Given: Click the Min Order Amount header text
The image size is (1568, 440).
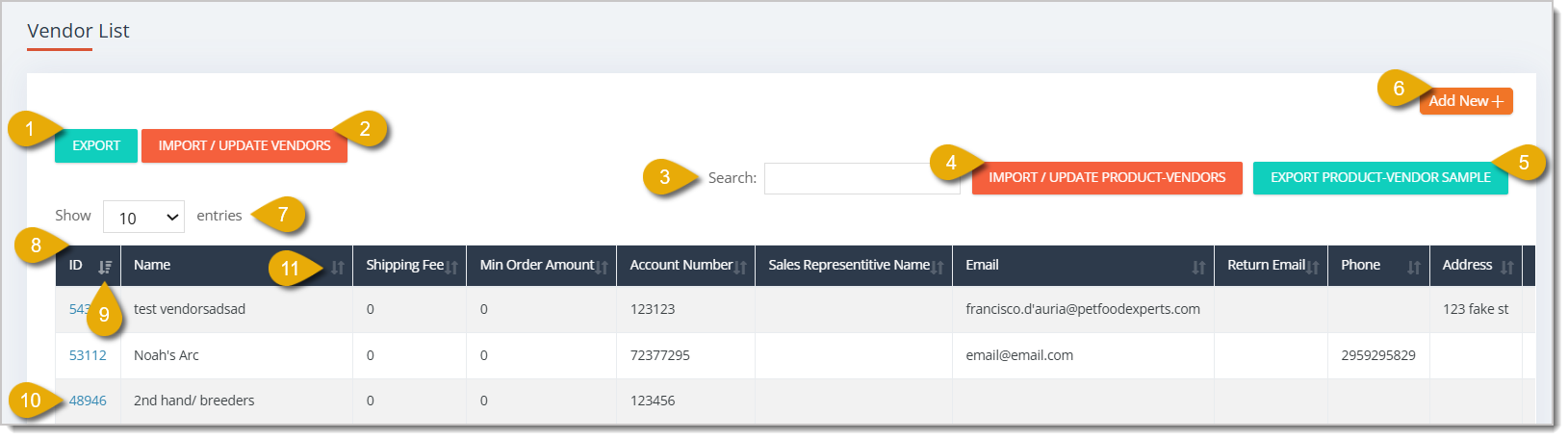Looking at the screenshot, I should [537, 265].
